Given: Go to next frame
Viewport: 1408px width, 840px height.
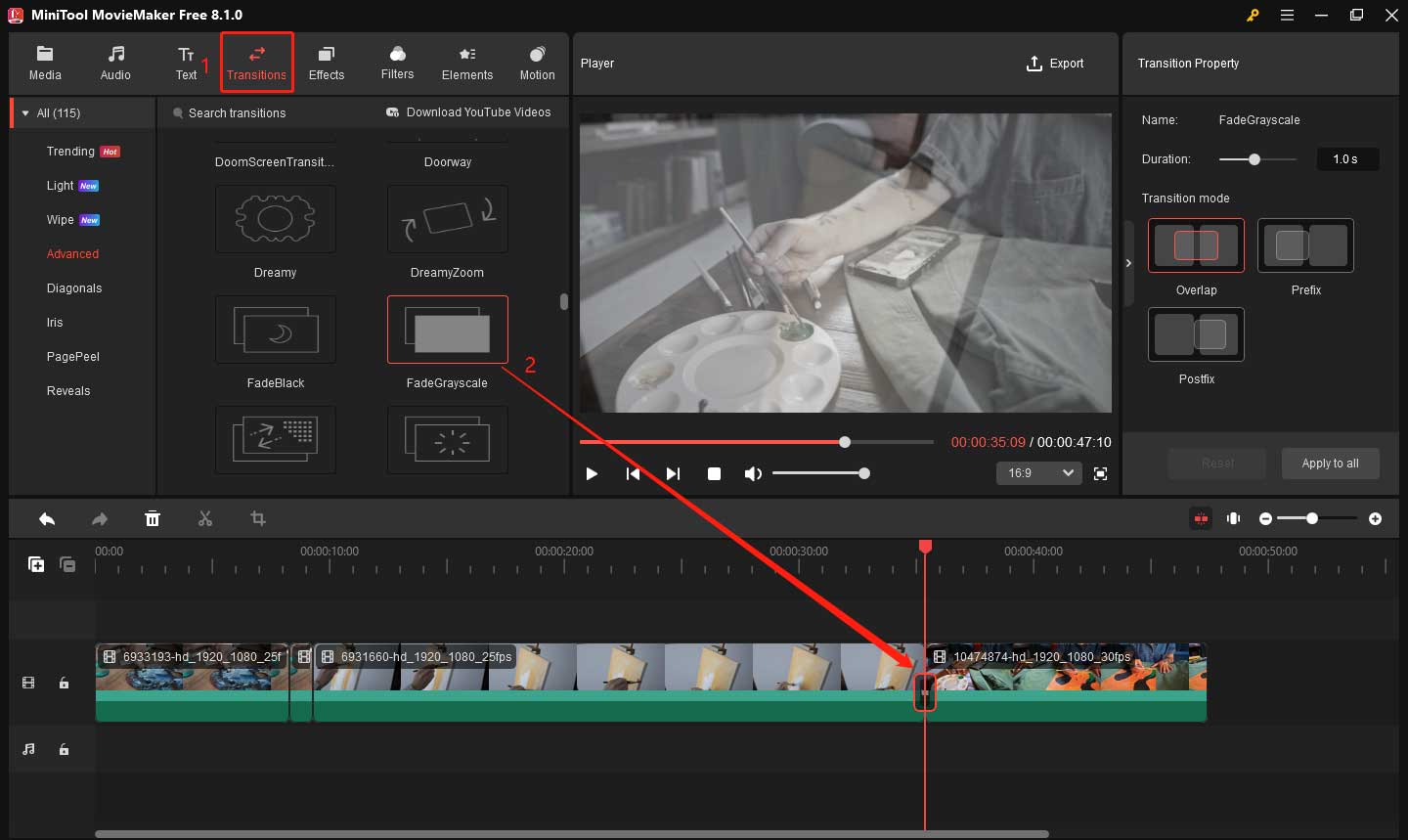Looking at the screenshot, I should pos(673,473).
